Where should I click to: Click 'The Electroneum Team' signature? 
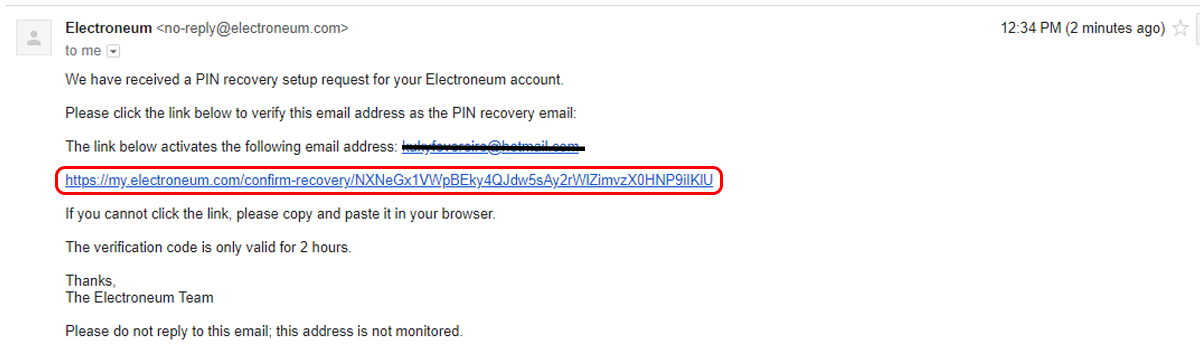[x=139, y=297]
